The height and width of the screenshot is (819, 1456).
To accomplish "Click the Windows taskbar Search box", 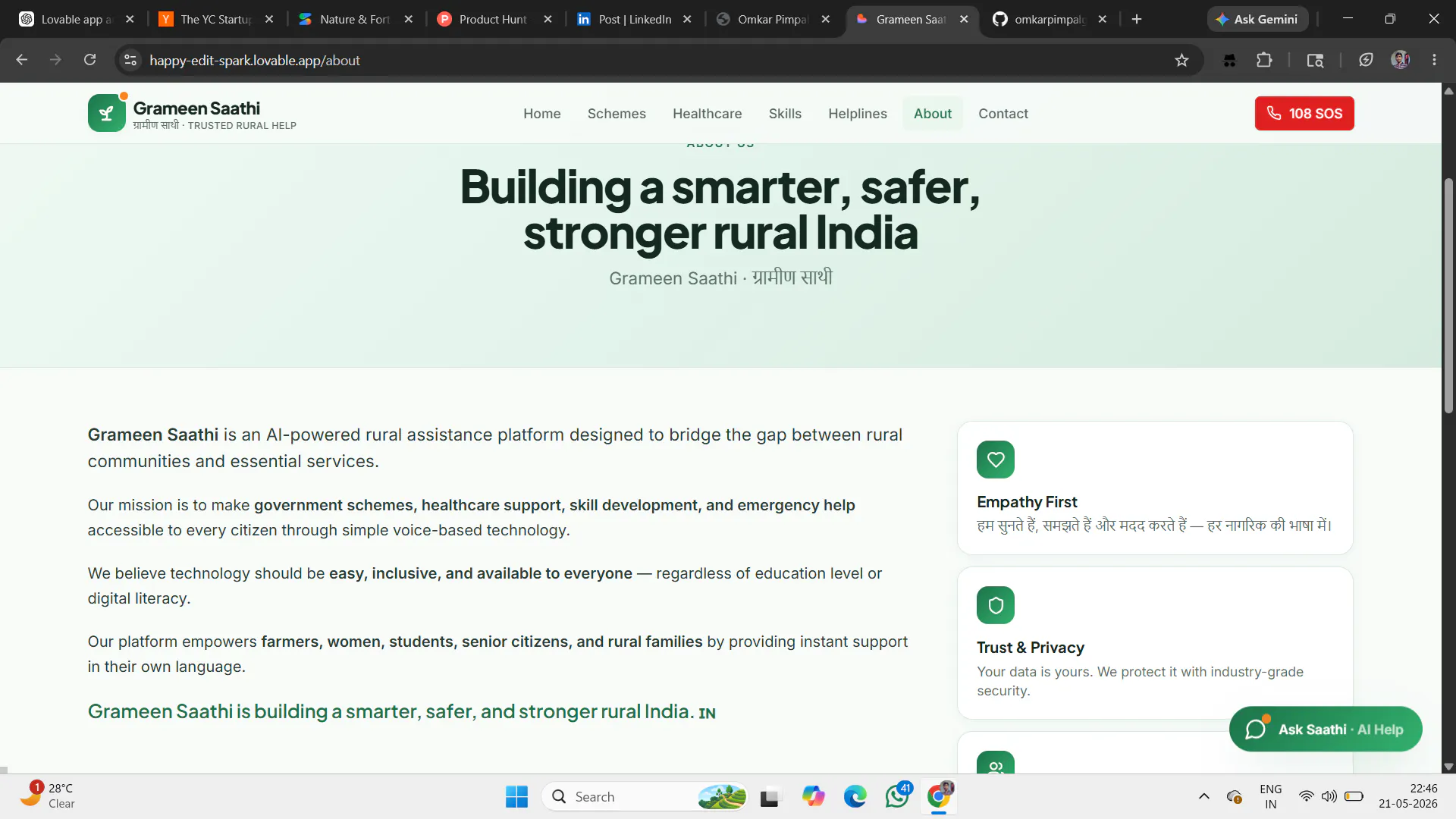I will tap(645, 797).
